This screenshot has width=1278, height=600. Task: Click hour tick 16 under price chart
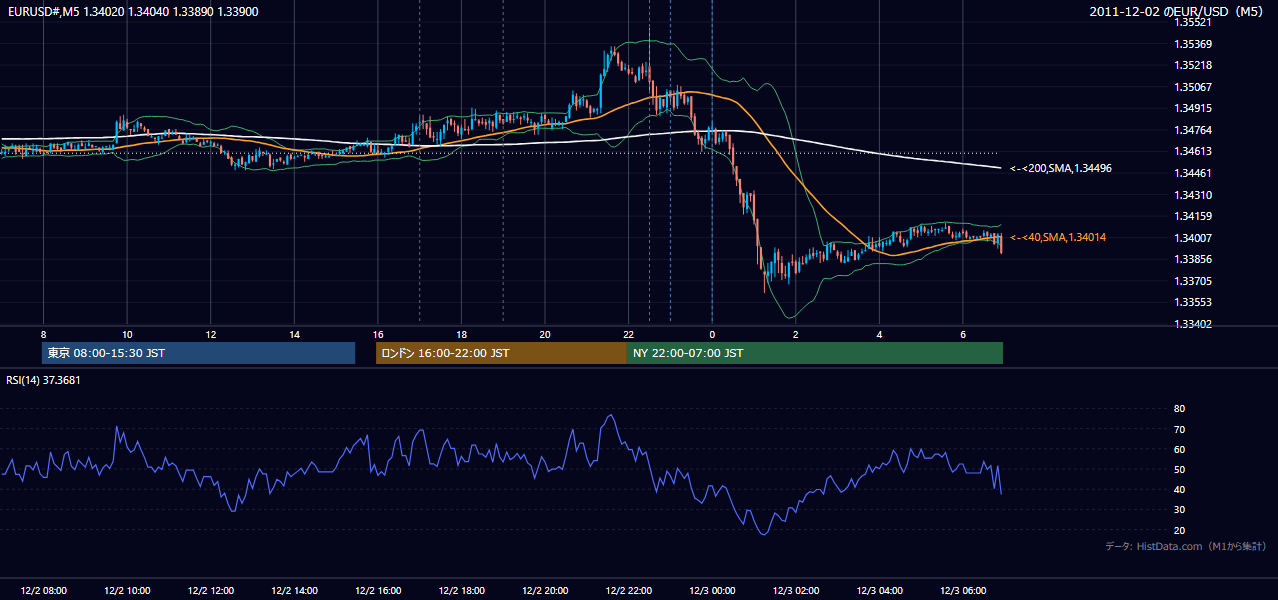click(377, 334)
